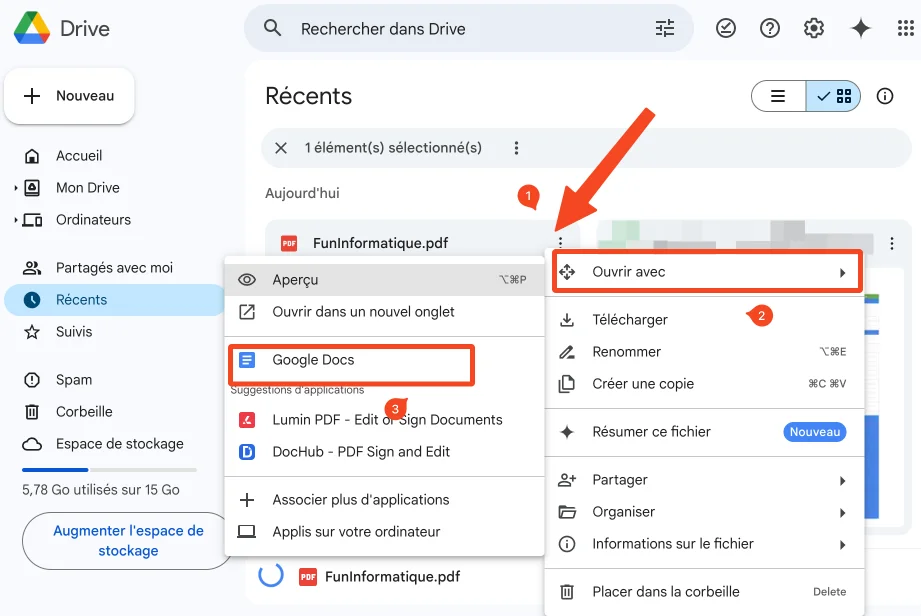The width and height of the screenshot is (921, 616).
Task: Open three-dot menu on second blurred file card
Action: (x=892, y=243)
